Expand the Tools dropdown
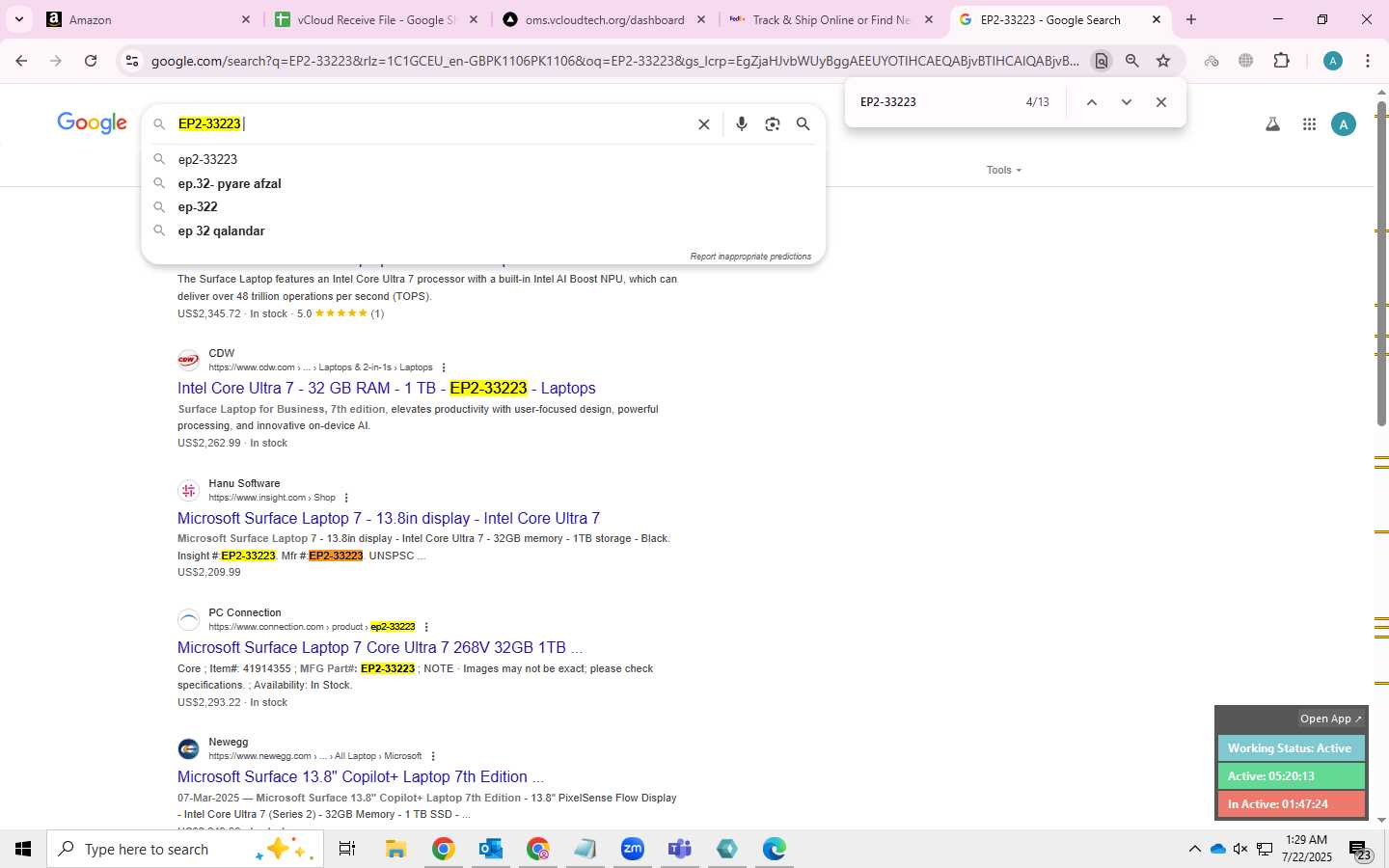 point(1003,170)
